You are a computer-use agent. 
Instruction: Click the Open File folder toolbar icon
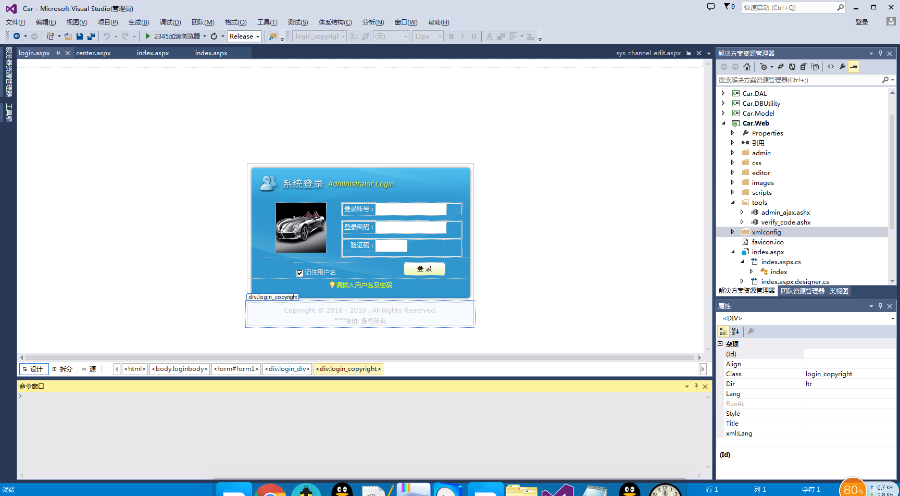68,36
